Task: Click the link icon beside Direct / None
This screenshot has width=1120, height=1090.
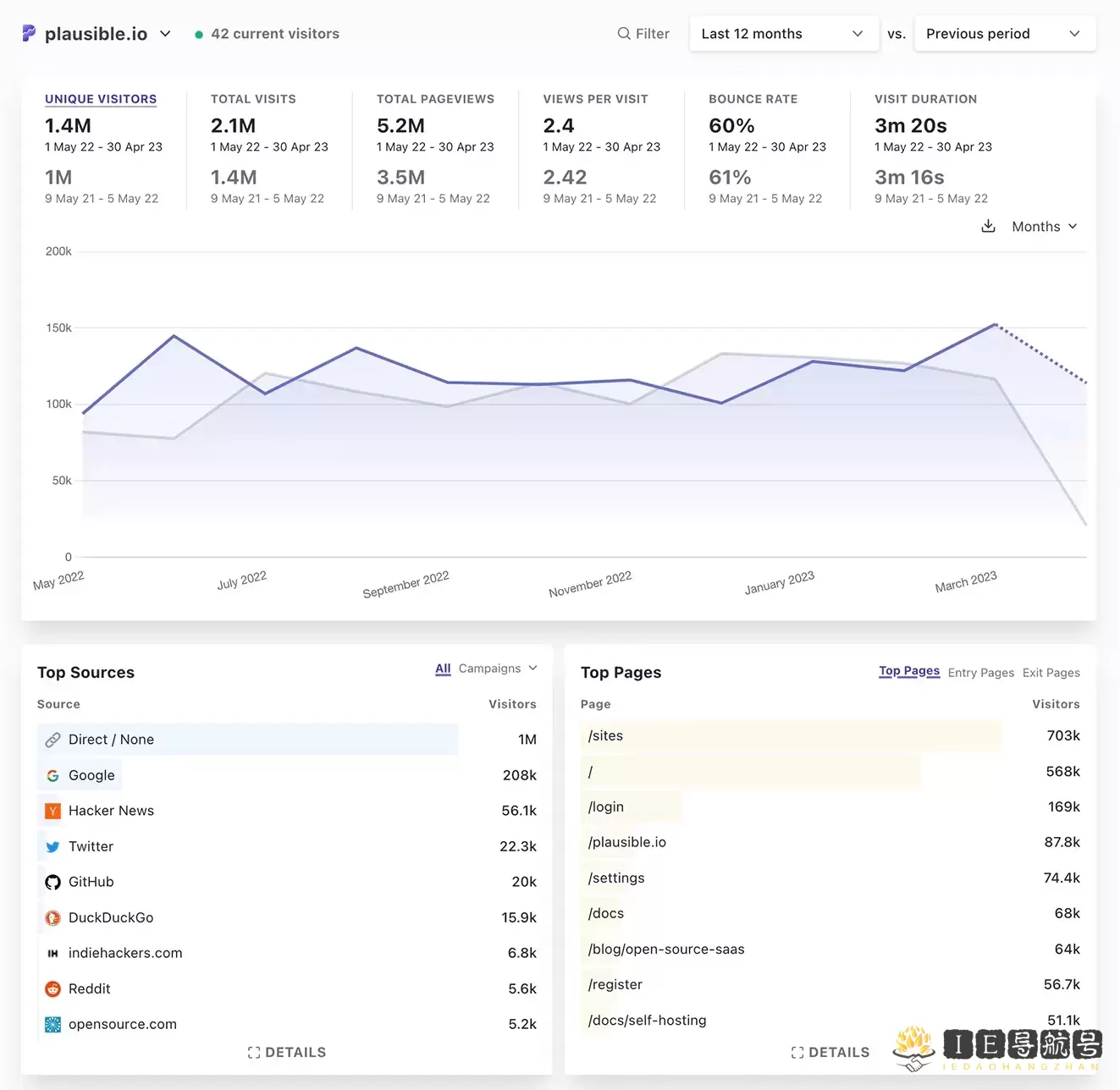Action: point(52,740)
